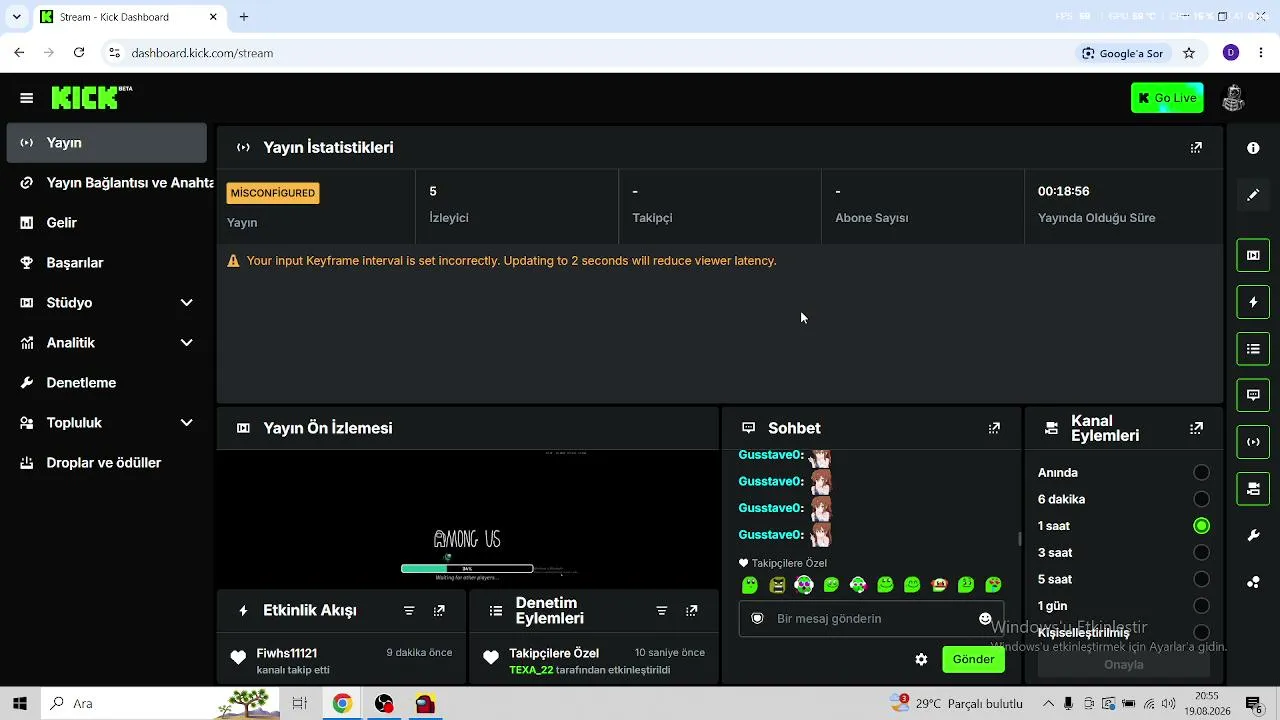Image resolution: width=1280 pixels, height=720 pixels.
Task: Open the Windows Start menu
Action: point(20,704)
